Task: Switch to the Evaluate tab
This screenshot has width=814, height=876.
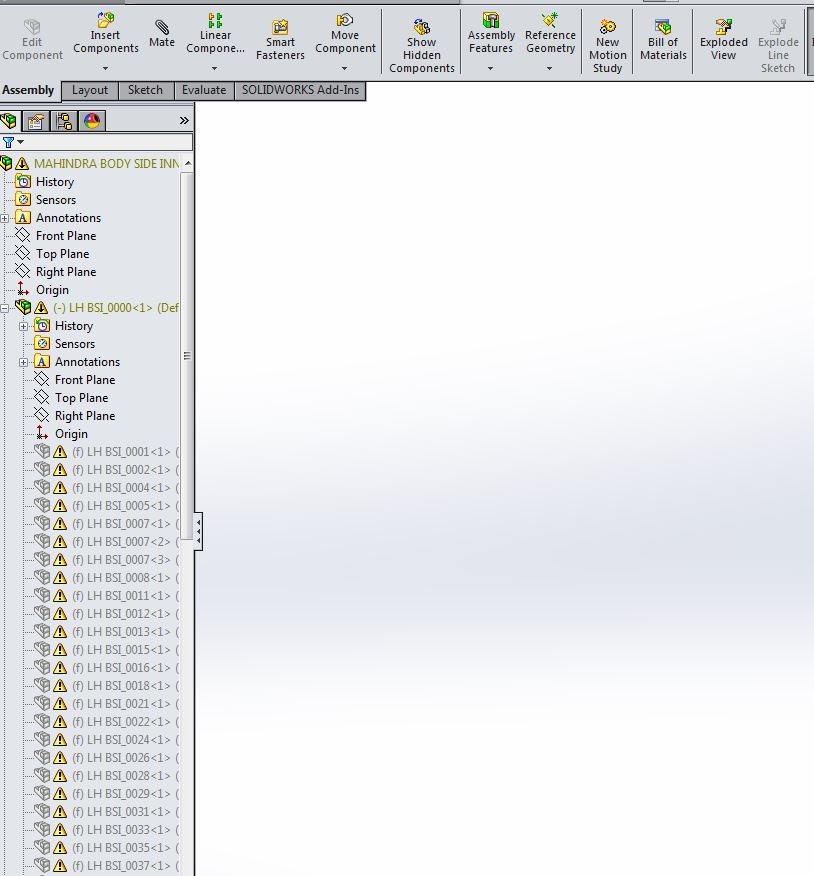Action: point(204,90)
